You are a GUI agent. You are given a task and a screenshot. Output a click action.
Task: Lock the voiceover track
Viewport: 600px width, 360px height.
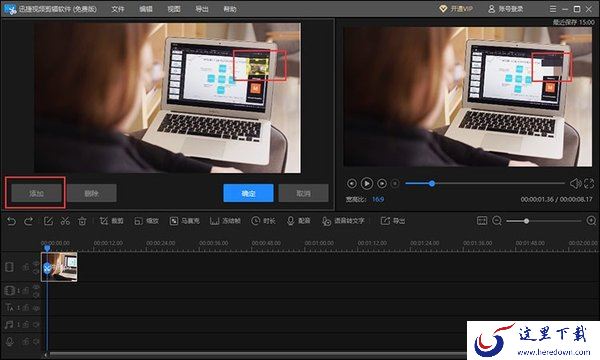click(x=26, y=341)
